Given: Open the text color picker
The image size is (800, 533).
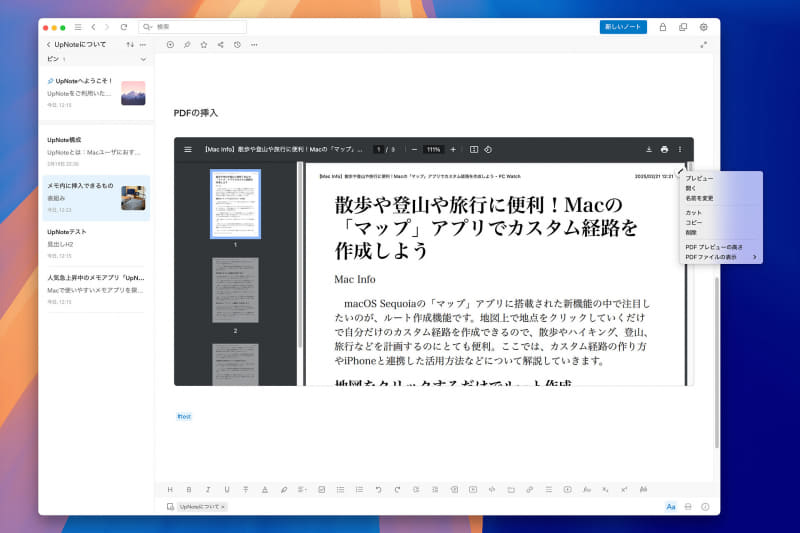Looking at the screenshot, I should [x=265, y=490].
